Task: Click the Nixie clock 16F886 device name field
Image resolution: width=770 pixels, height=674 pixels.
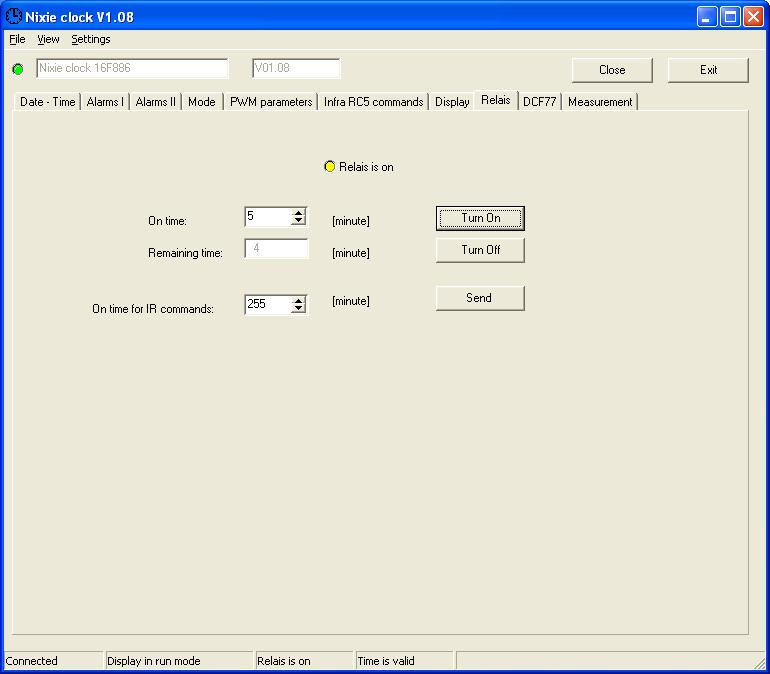Action: 132,68
